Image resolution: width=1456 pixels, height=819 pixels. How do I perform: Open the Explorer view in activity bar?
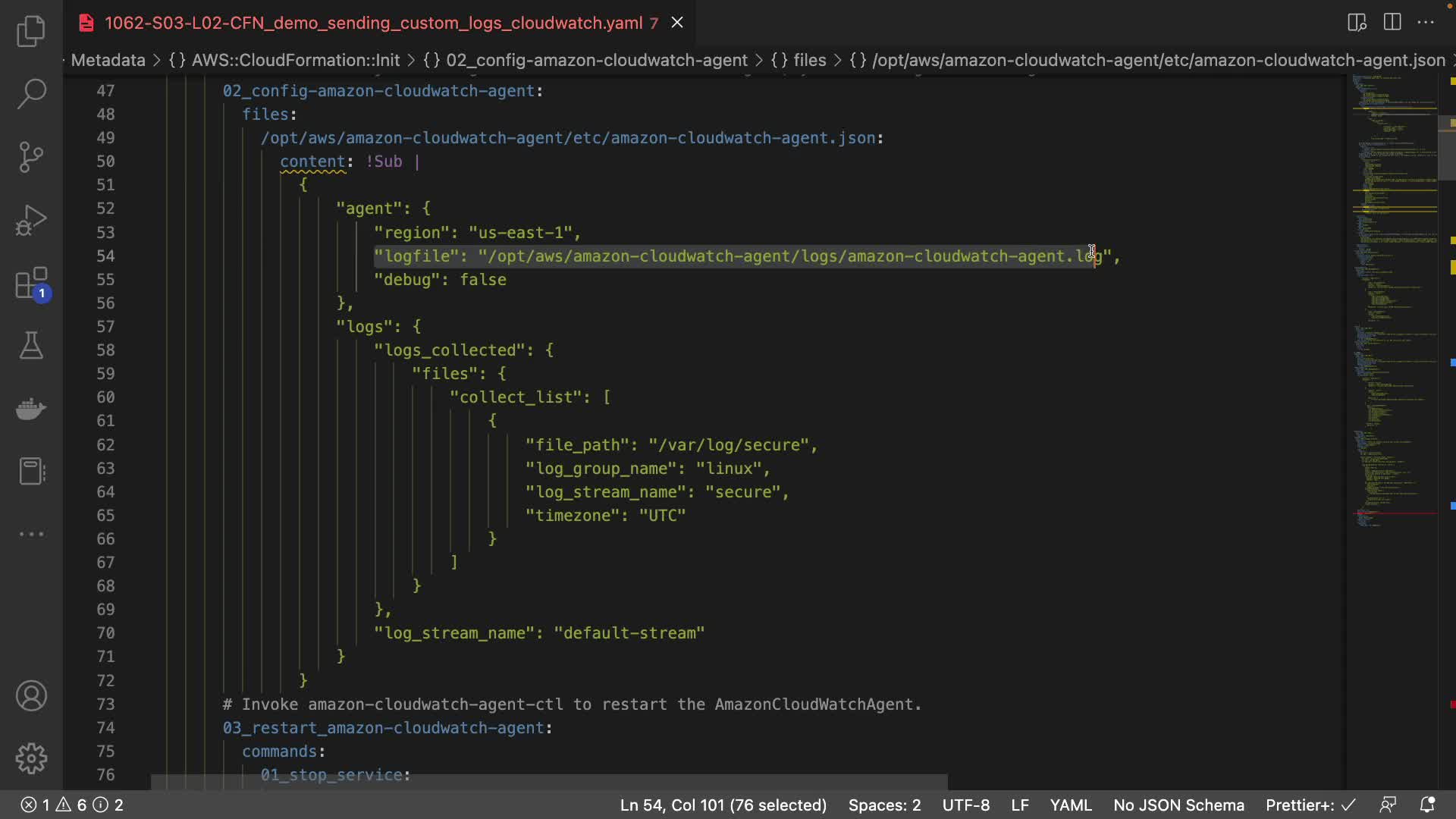click(31, 32)
